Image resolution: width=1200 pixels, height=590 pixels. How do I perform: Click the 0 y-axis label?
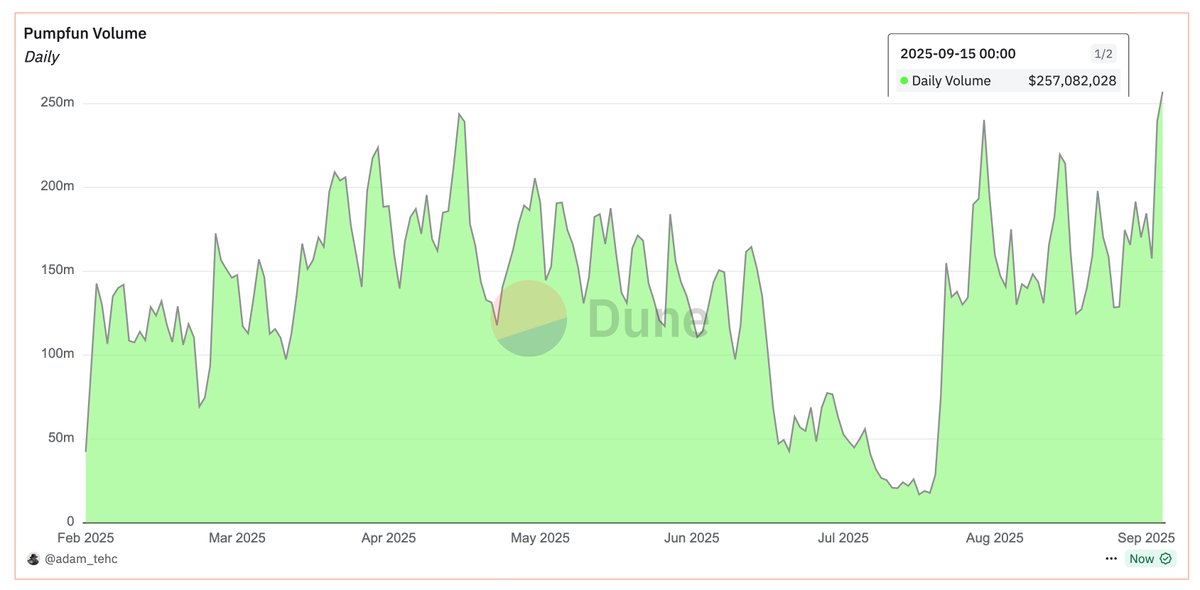71,522
